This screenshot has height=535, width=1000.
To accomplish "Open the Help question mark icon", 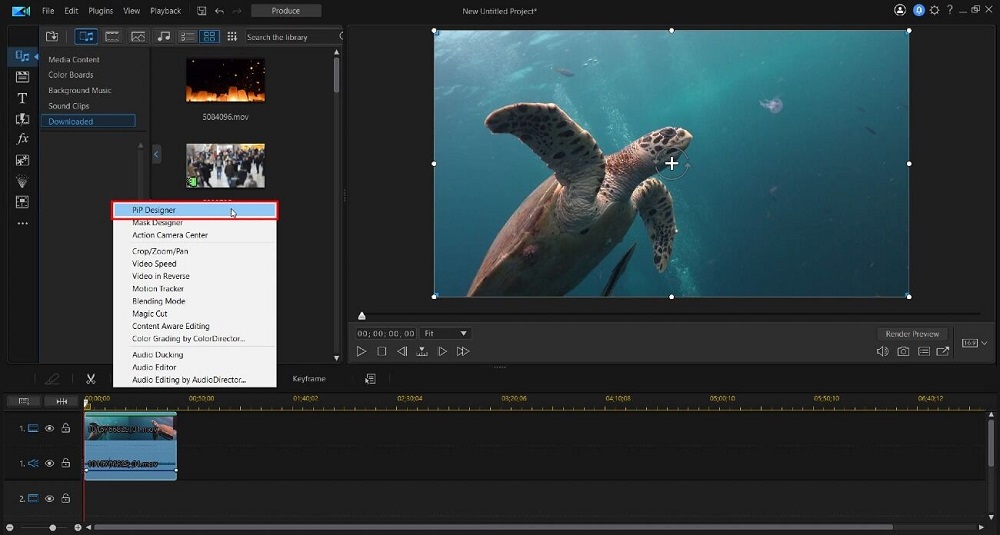I will [x=950, y=10].
